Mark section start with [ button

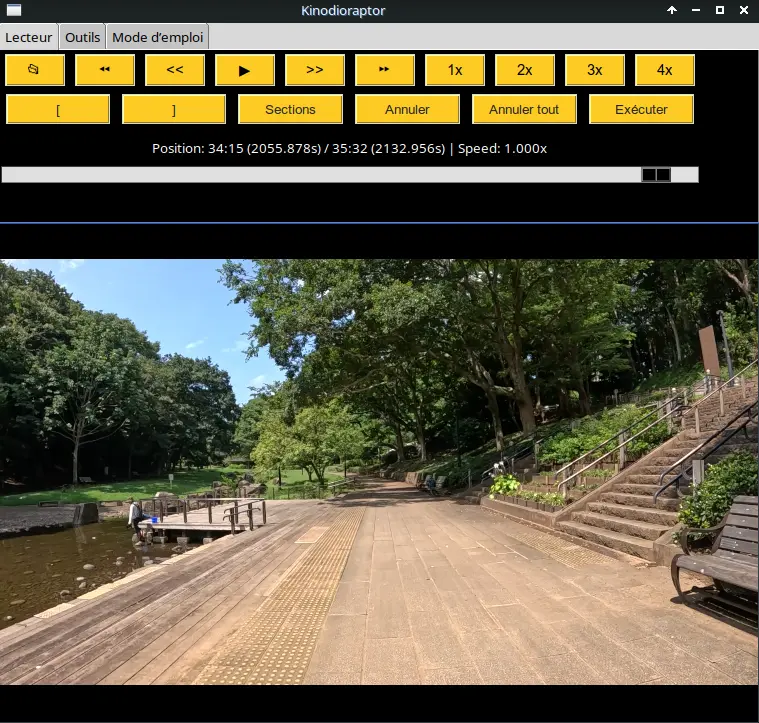(x=58, y=109)
